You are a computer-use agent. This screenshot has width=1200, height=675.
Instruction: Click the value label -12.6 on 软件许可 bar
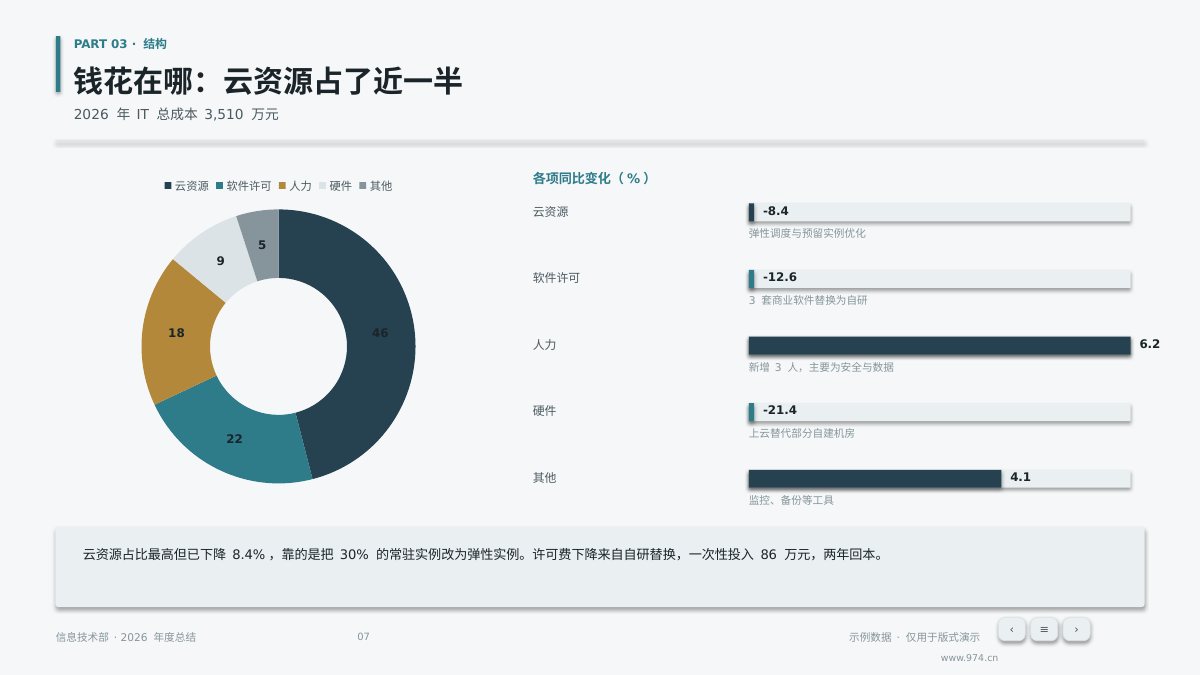(780, 277)
